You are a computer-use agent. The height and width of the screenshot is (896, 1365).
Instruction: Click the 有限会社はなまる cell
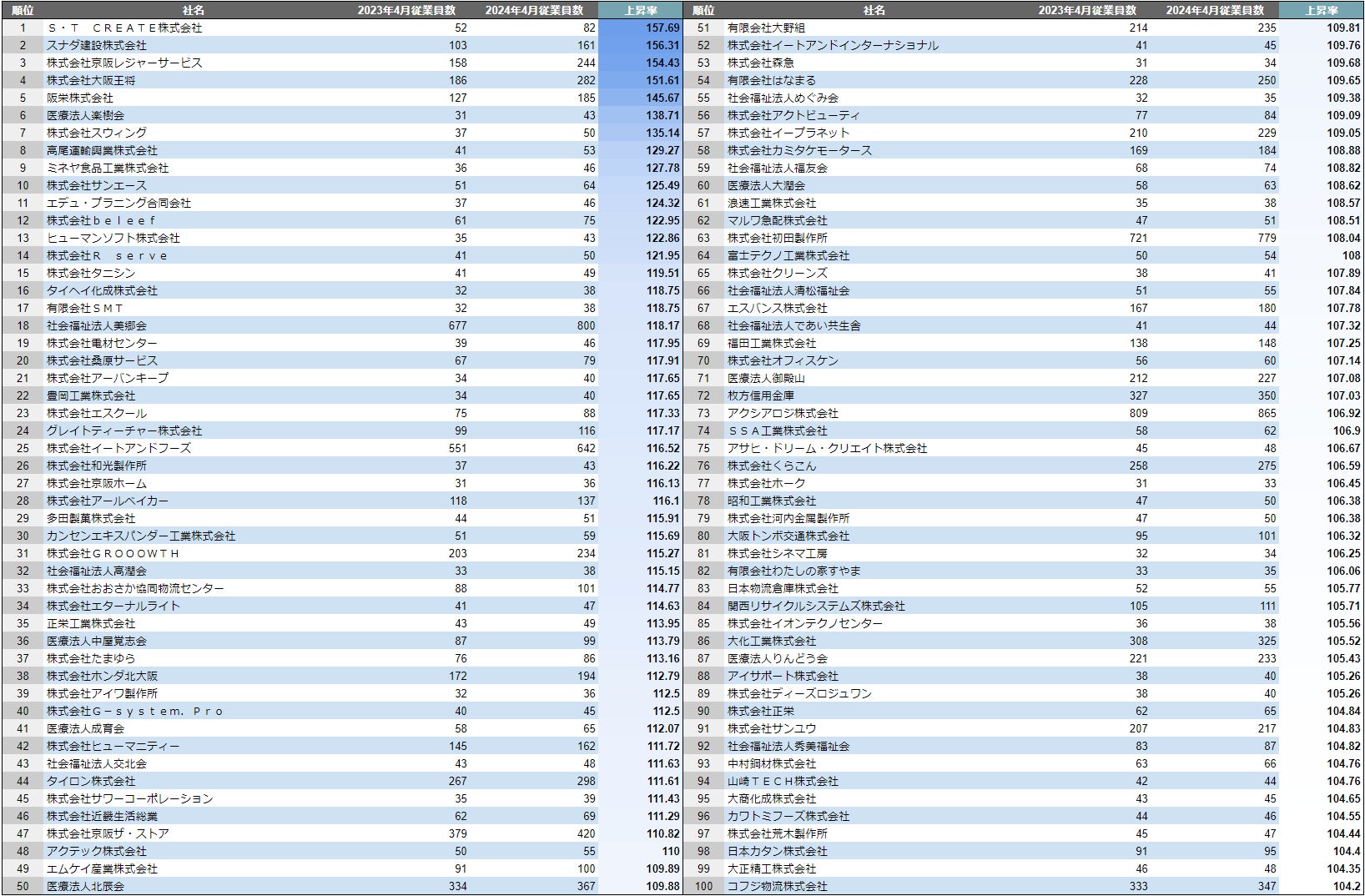[x=772, y=80]
